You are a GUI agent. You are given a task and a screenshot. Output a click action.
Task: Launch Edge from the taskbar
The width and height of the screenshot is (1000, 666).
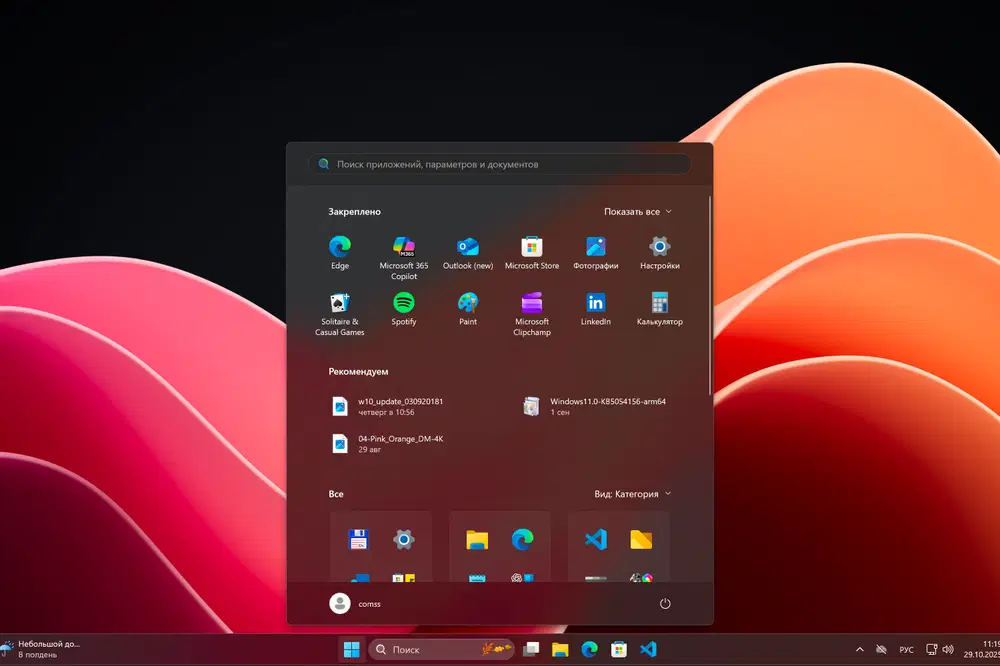point(589,649)
